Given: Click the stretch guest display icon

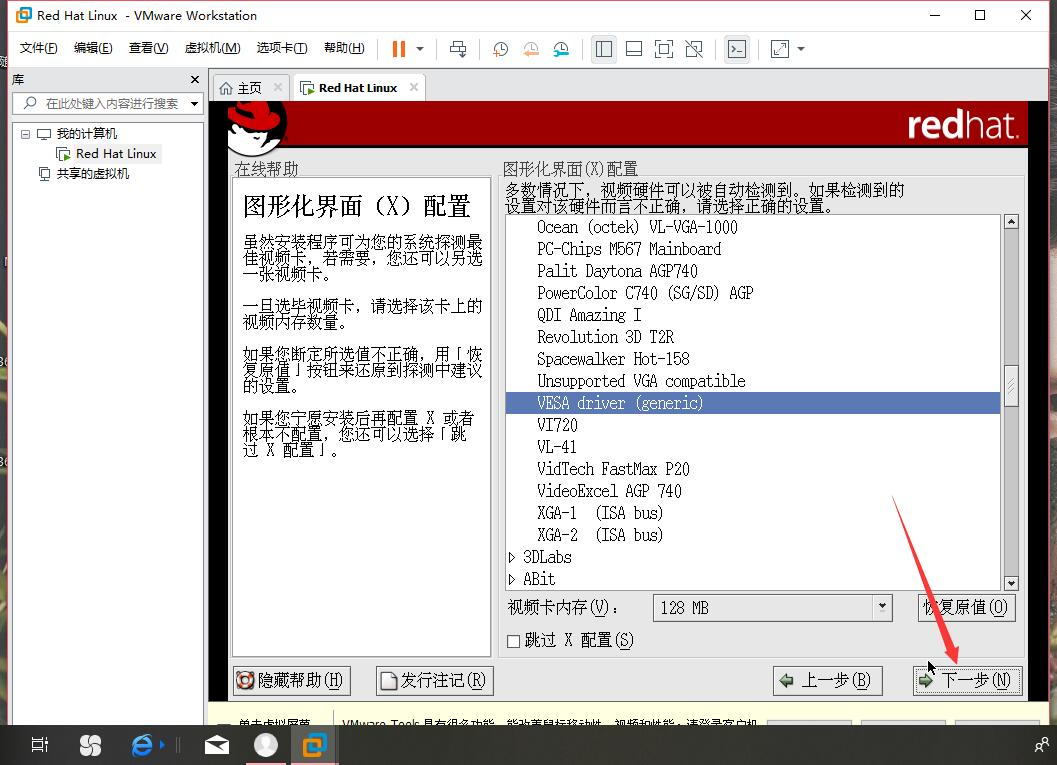Looking at the screenshot, I should tap(779, 49).
